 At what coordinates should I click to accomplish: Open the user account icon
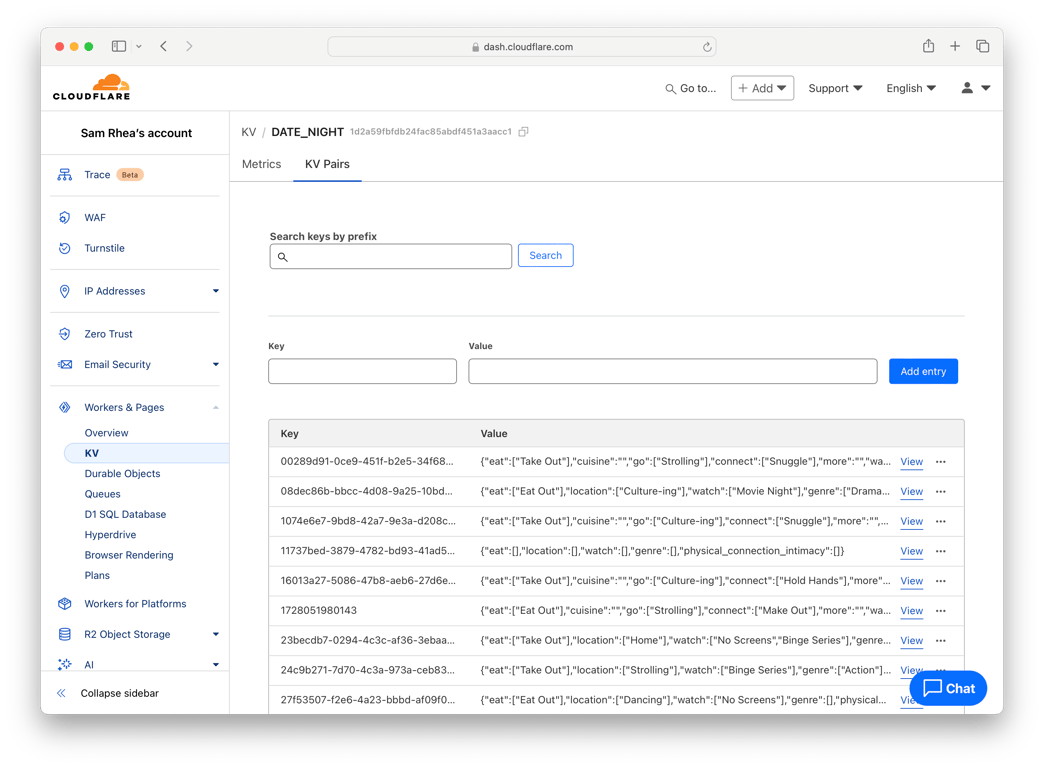coord(967,88)
